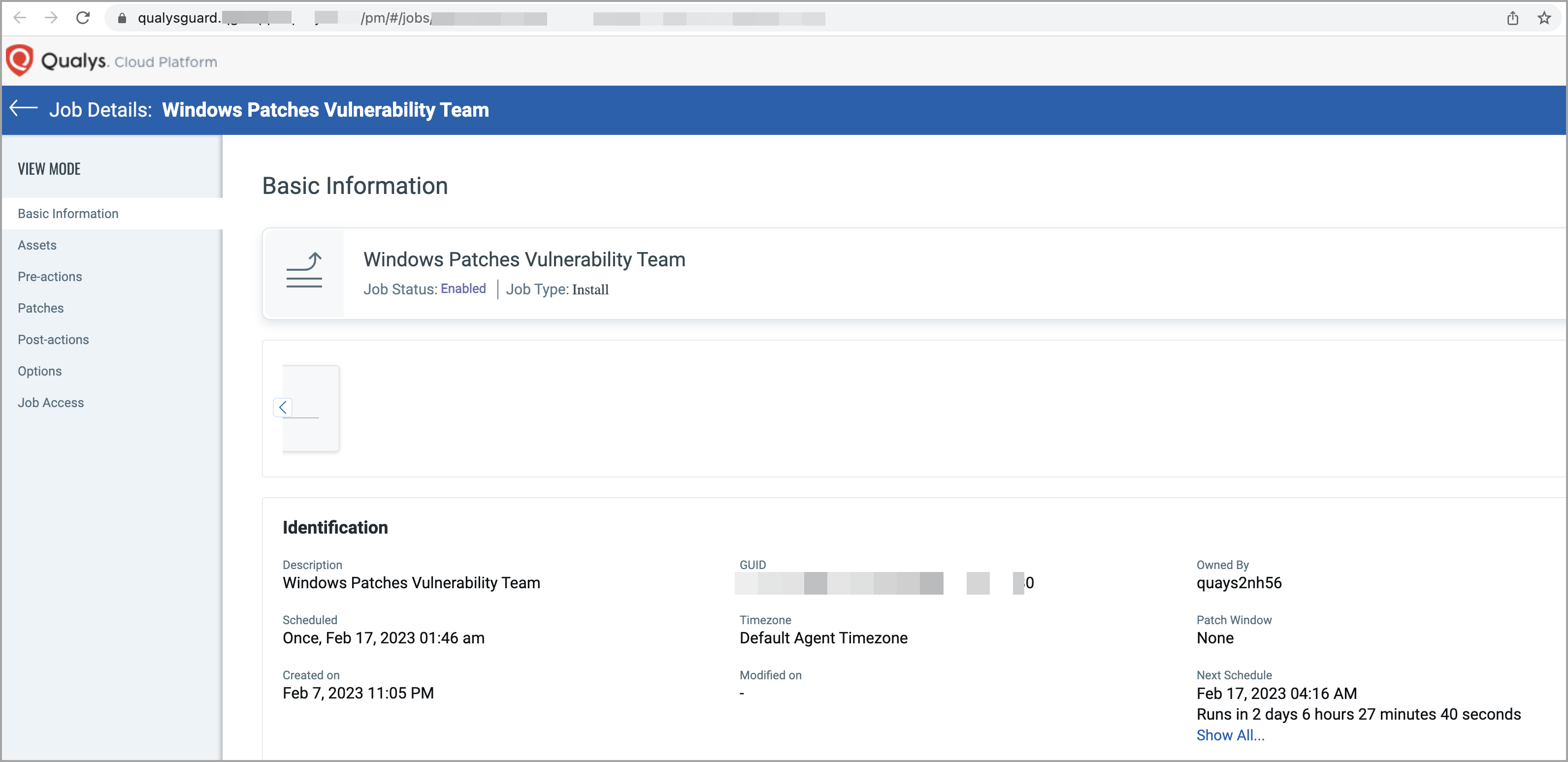The width and height of the screenshot is (1568, 762).
Task: Collapse the asset preview with the chevron
Action: [x=283, y=407]
